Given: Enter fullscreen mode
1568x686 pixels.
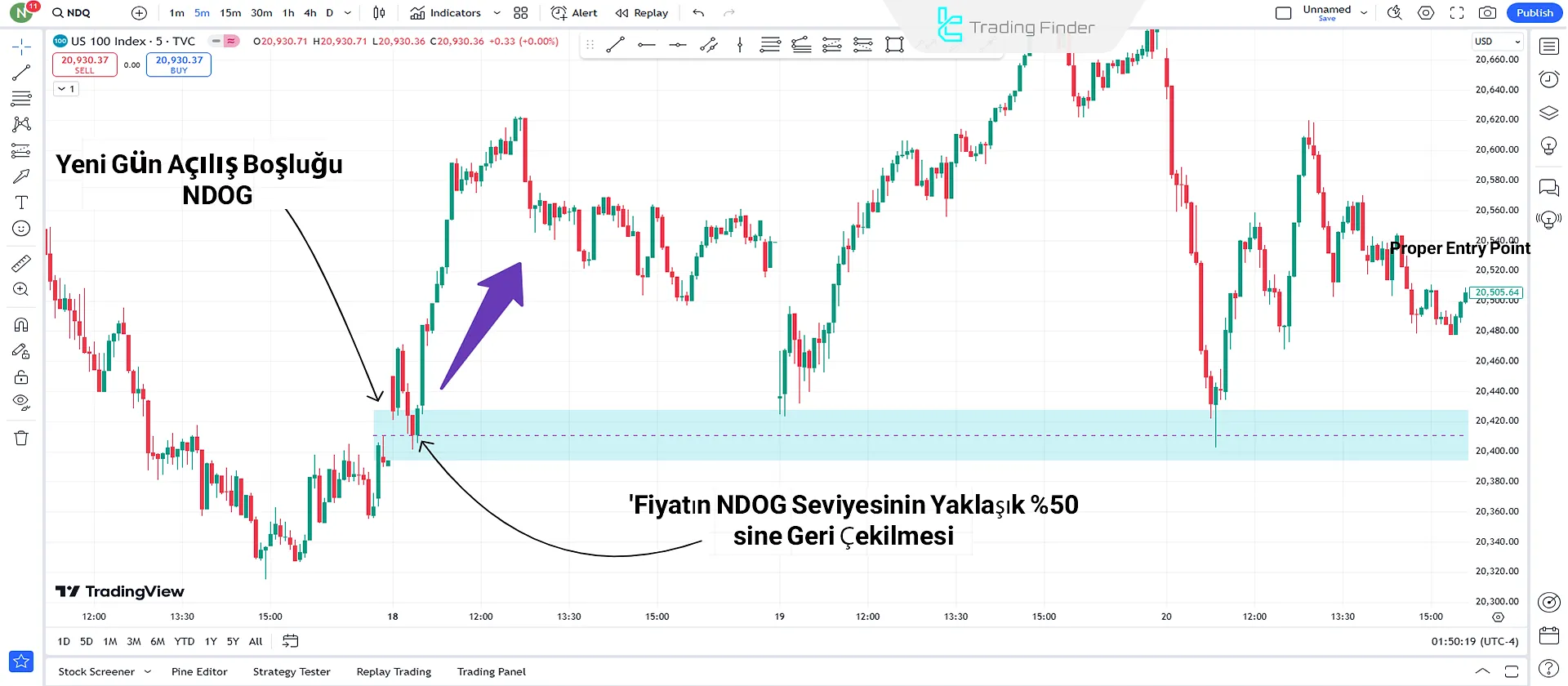Looking at the screenshot, I should (1457, 13).
